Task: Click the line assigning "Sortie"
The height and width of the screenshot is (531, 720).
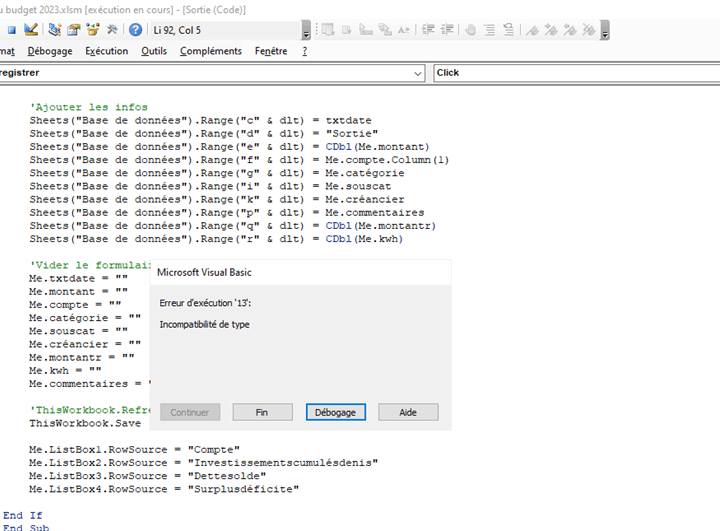Action: click(204, 134)
